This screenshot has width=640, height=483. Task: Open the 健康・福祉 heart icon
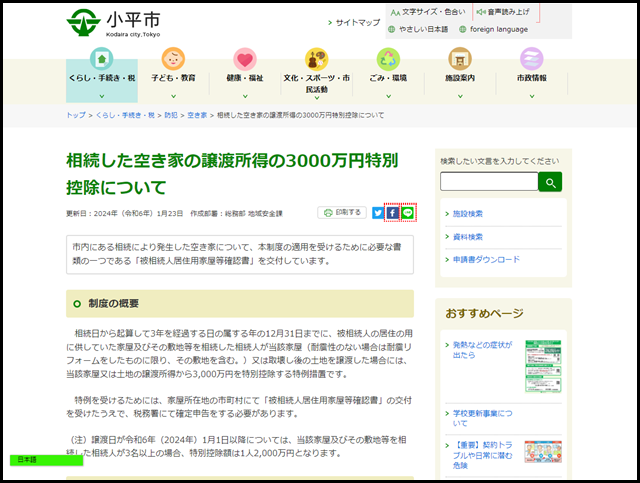(245, 59)
